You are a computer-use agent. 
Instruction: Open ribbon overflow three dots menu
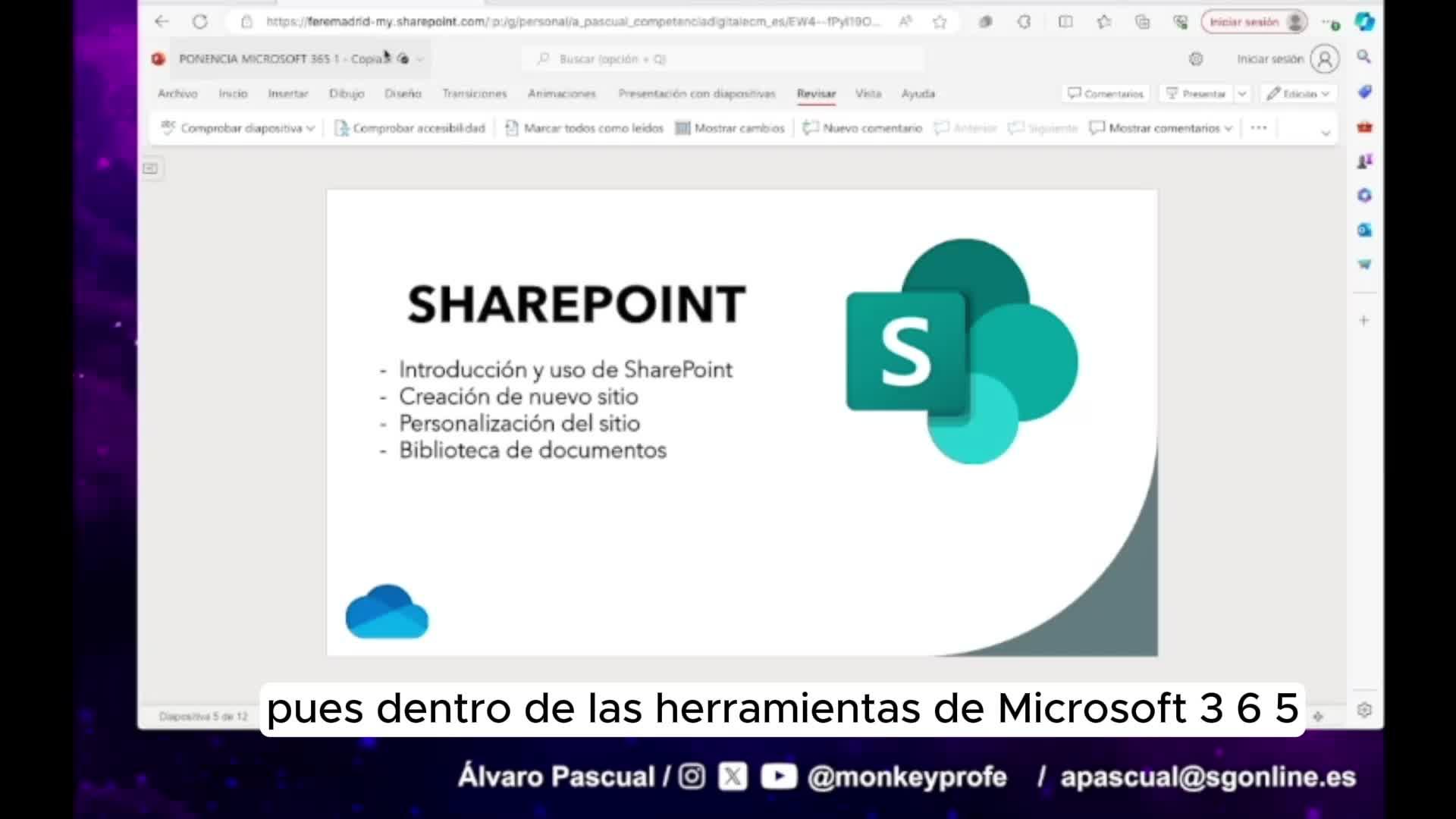click(x=1259, y=128)
